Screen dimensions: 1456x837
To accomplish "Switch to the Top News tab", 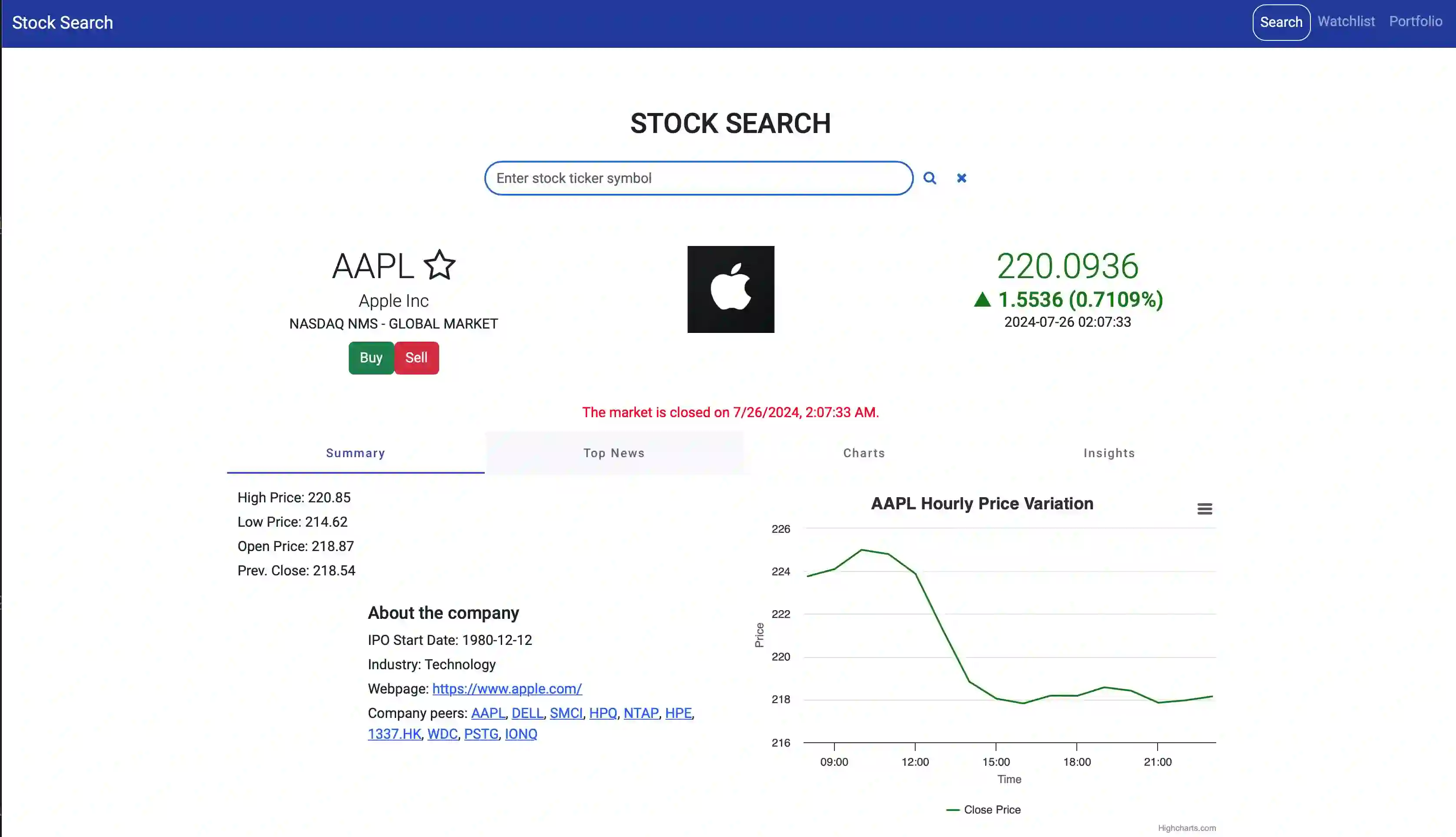I will pos(614,453).
